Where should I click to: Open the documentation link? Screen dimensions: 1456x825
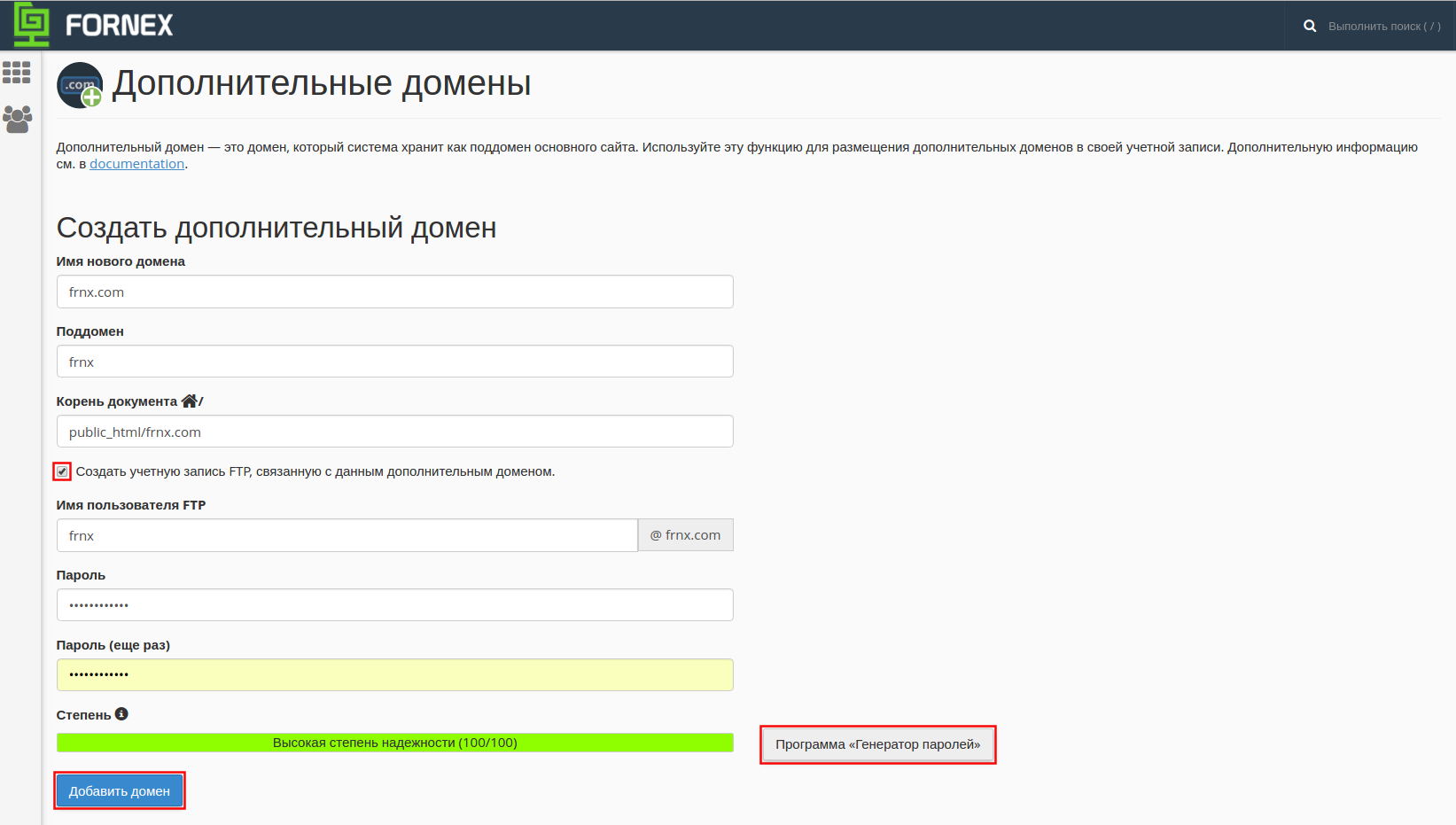pos(137,164)
